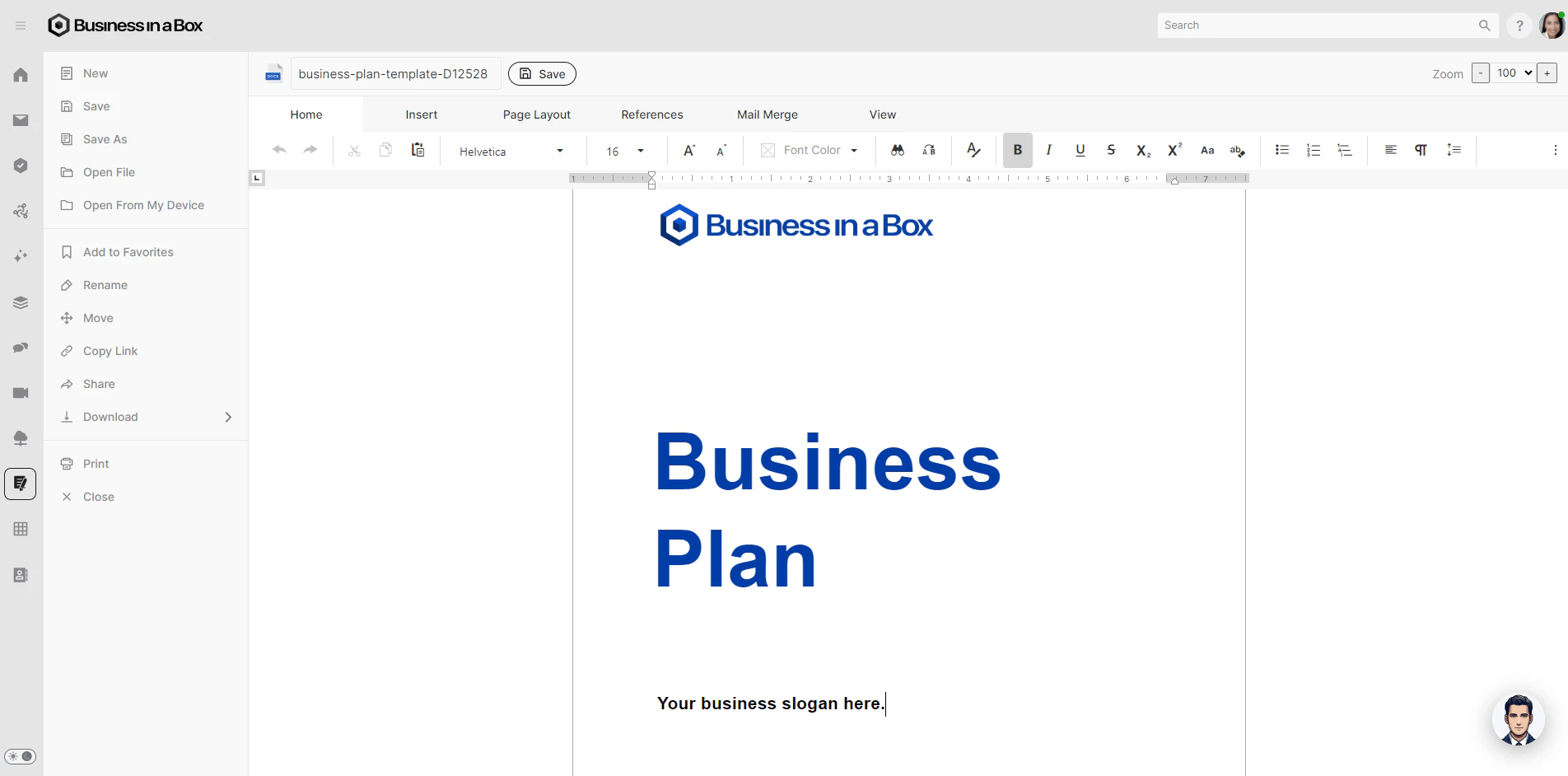Click the bulleted list icon
1568x776 pixels.
pos(1281,150)
